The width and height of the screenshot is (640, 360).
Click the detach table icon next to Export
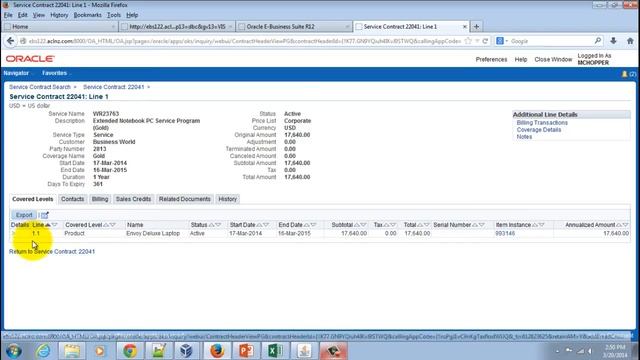pyautogui.click(x=44, y=215)
